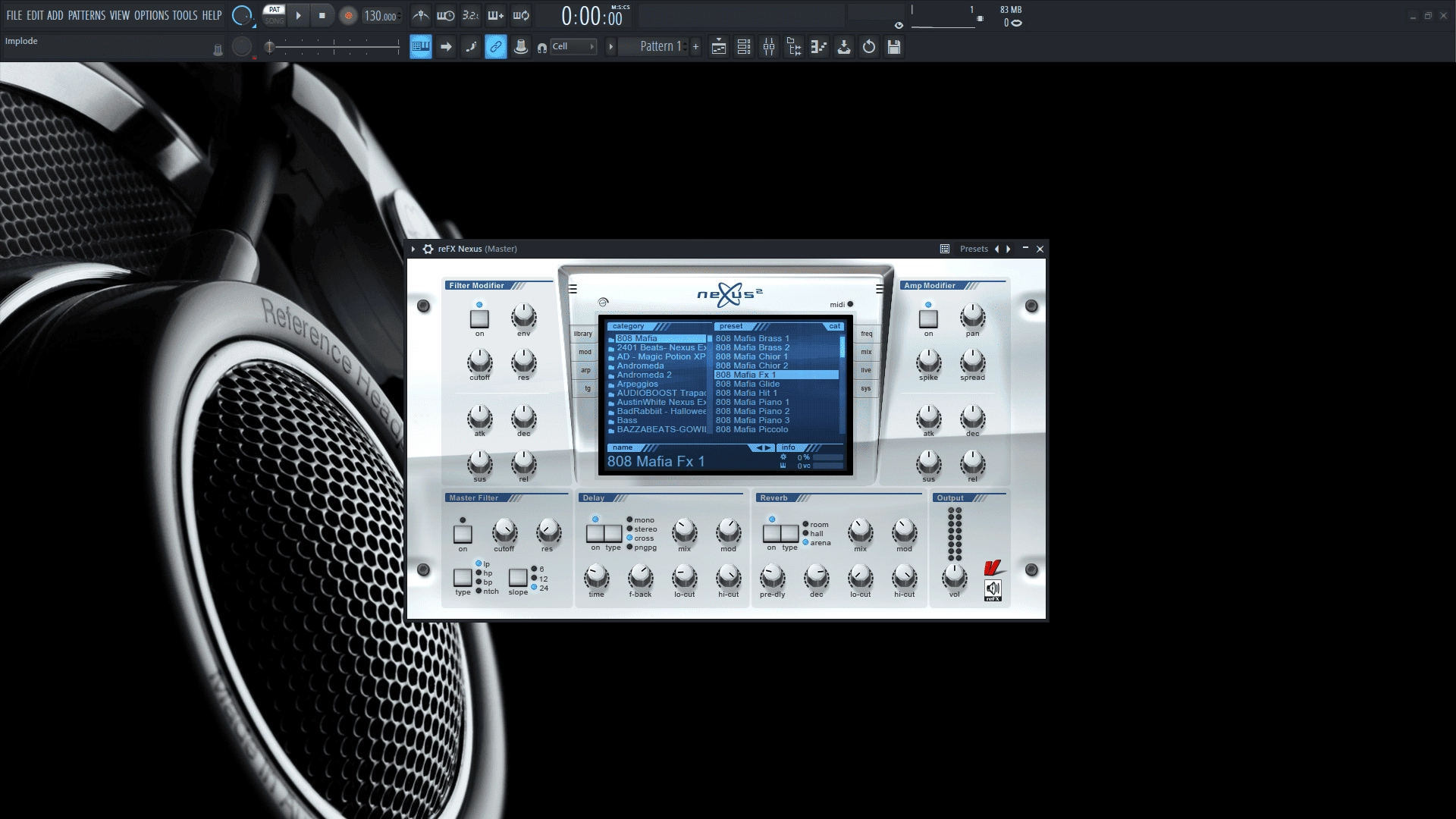Screen dimensions: 1456x819
Task: Toggle the metronome icon
Action: click(x=421, y=15)
